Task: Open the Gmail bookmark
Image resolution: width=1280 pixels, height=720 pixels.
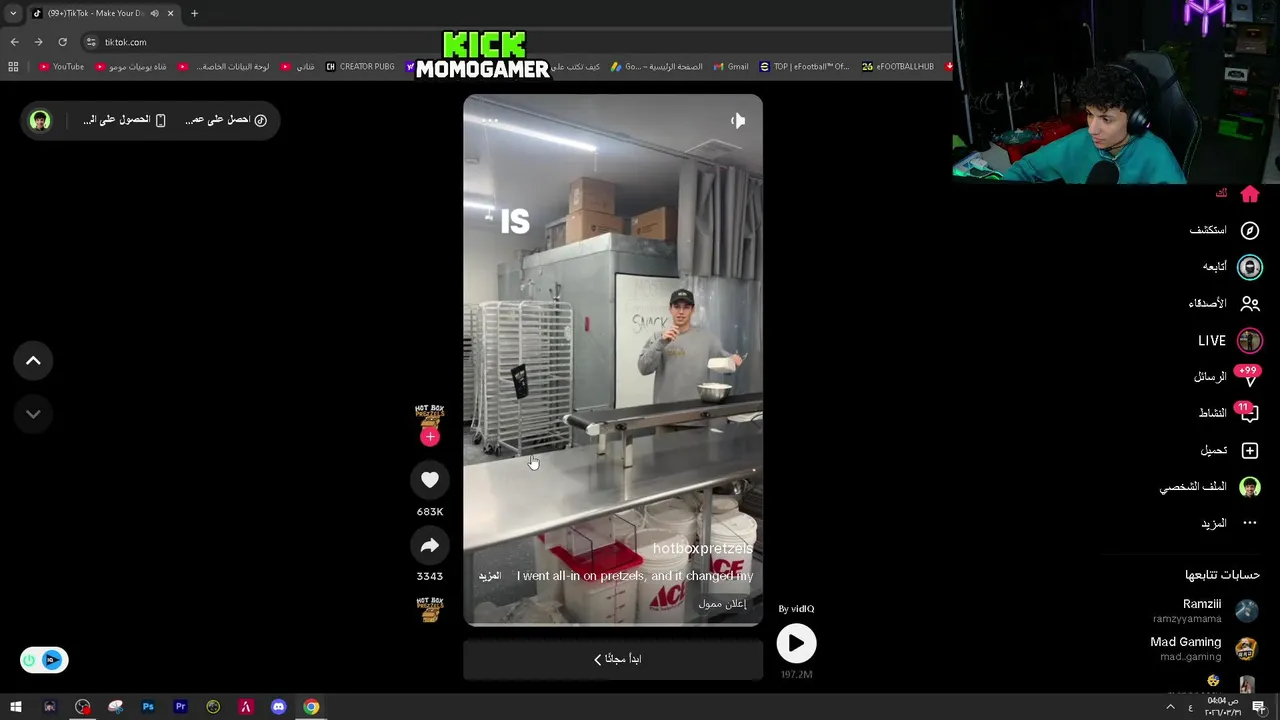Action: (x=731, y=67)
